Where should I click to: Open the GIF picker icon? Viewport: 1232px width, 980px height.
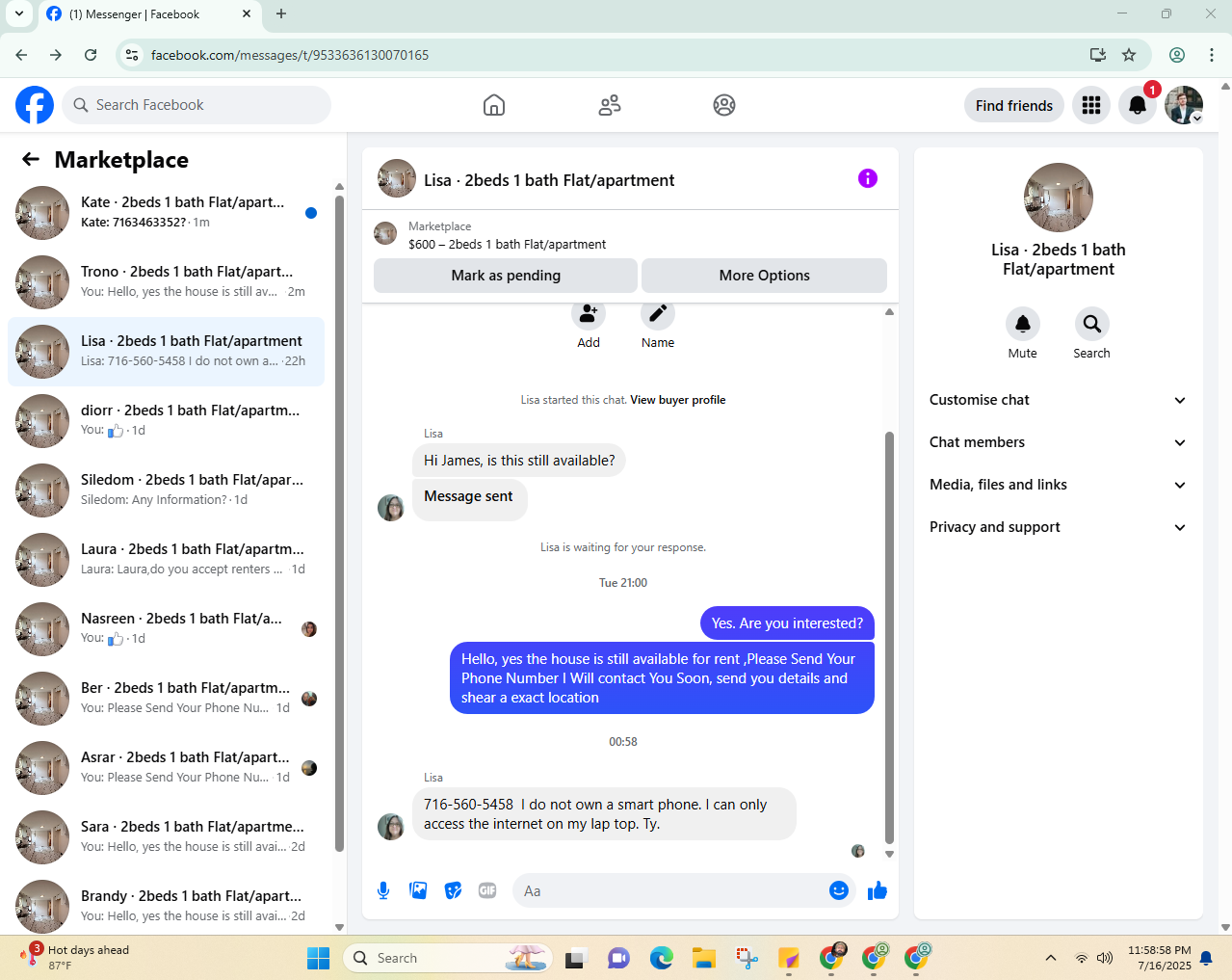(x=487, y=890)
